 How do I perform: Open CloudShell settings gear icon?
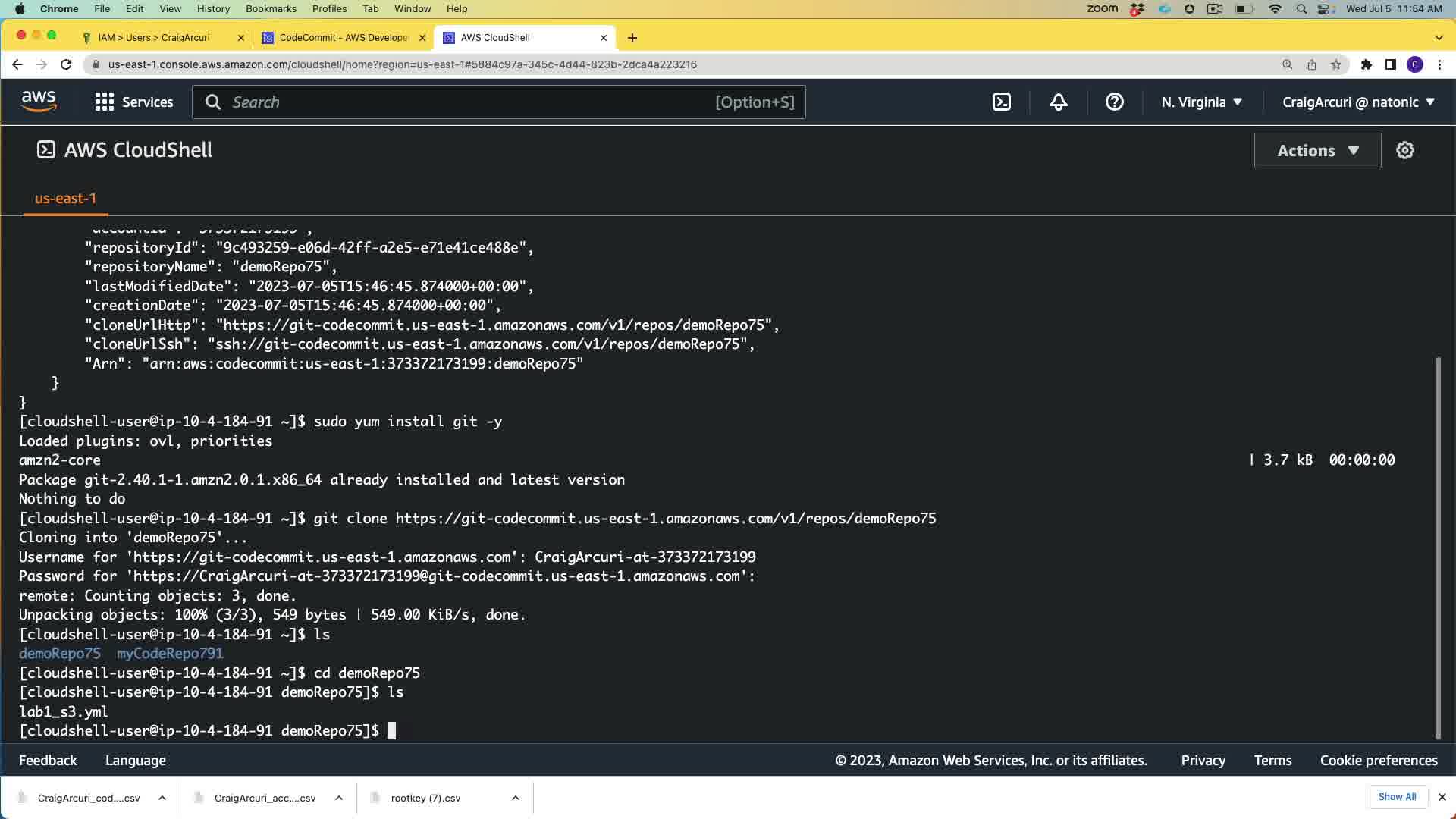[x=1404, y=150]
